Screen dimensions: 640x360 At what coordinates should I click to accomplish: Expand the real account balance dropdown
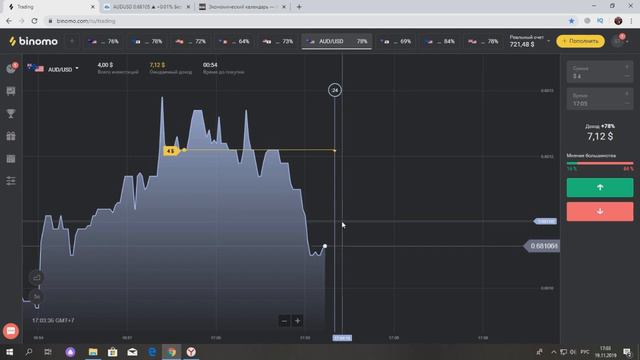click(548, 41)
